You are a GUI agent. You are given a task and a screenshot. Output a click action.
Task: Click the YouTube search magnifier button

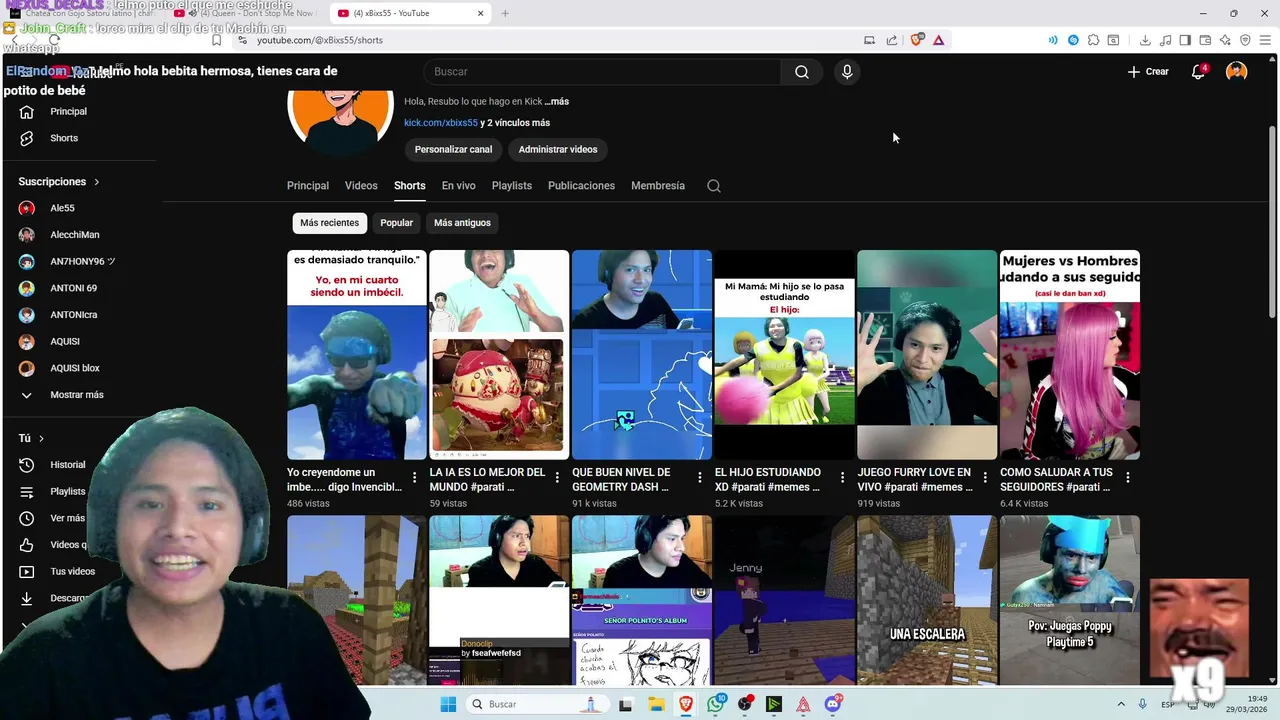point(802,72)
